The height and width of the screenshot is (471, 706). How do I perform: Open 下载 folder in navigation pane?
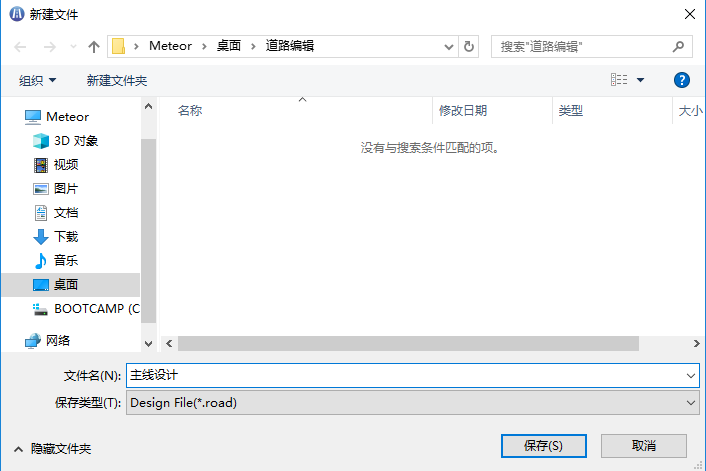coord(56,236)
